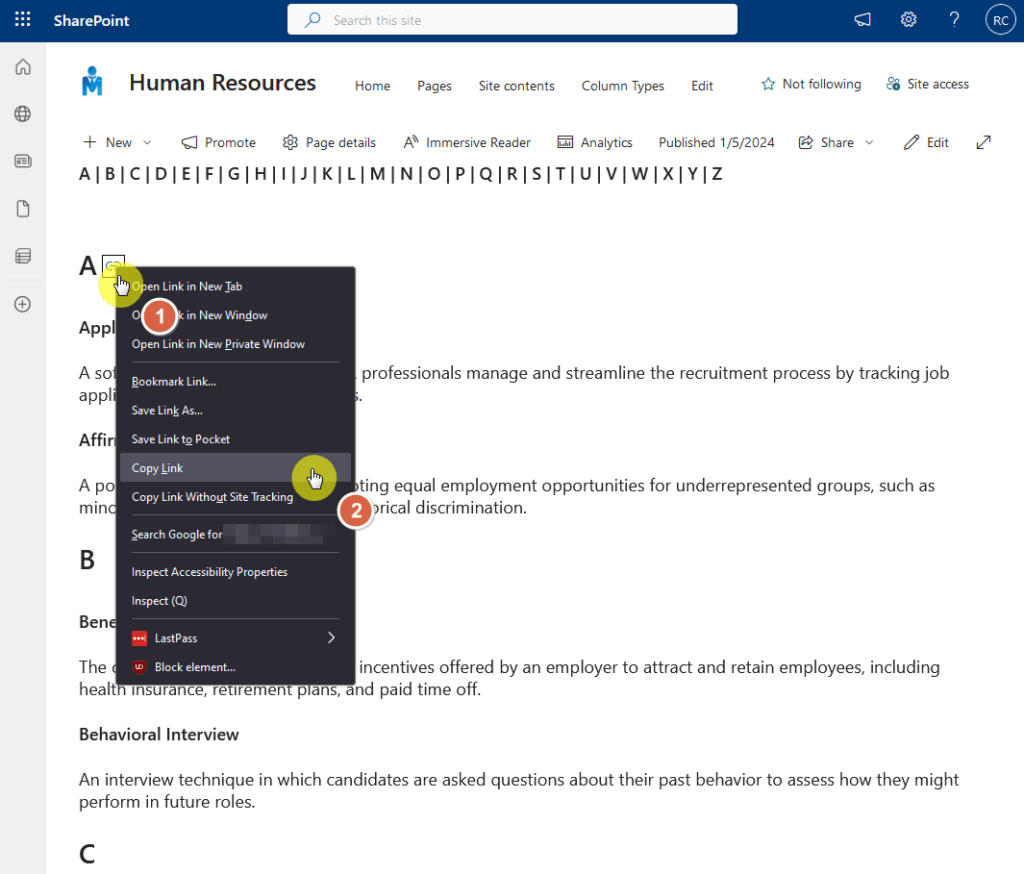
Task: Go to the home icon in sidebar
Action: click(x=23, y=67)
